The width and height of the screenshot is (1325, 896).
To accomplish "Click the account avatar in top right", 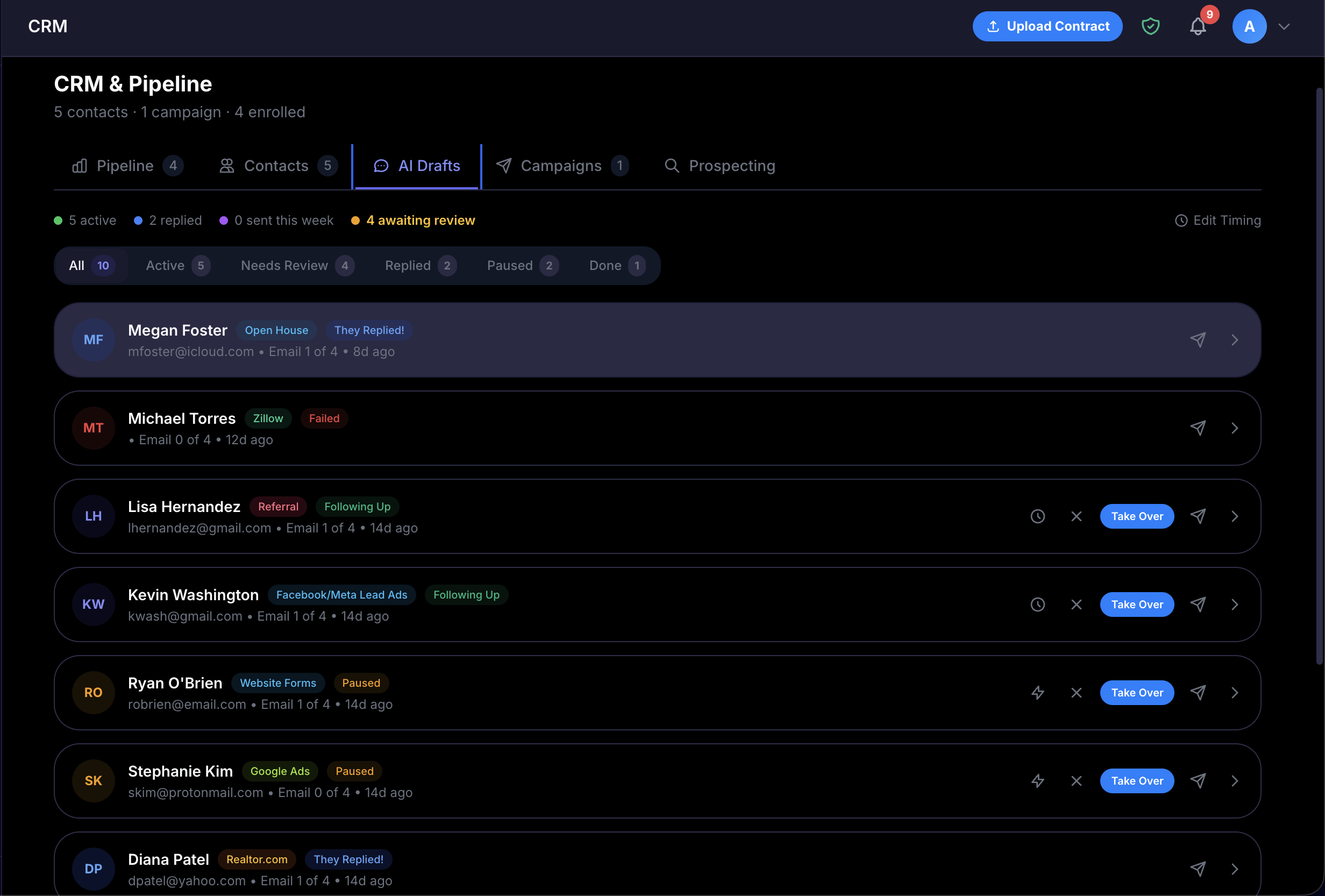I will click(x=1249, y=26).
